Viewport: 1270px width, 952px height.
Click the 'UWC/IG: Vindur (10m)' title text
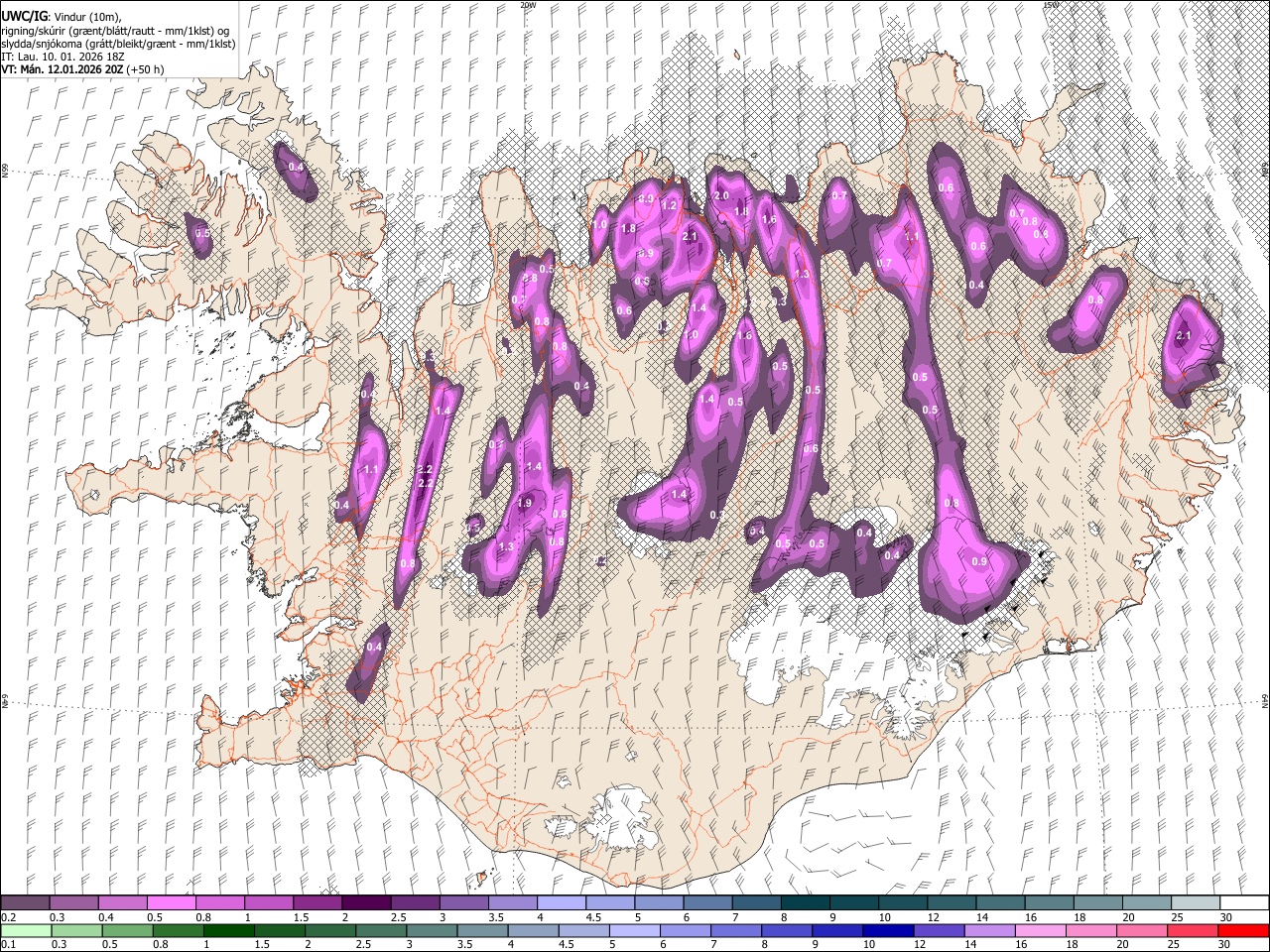(60, 17)
